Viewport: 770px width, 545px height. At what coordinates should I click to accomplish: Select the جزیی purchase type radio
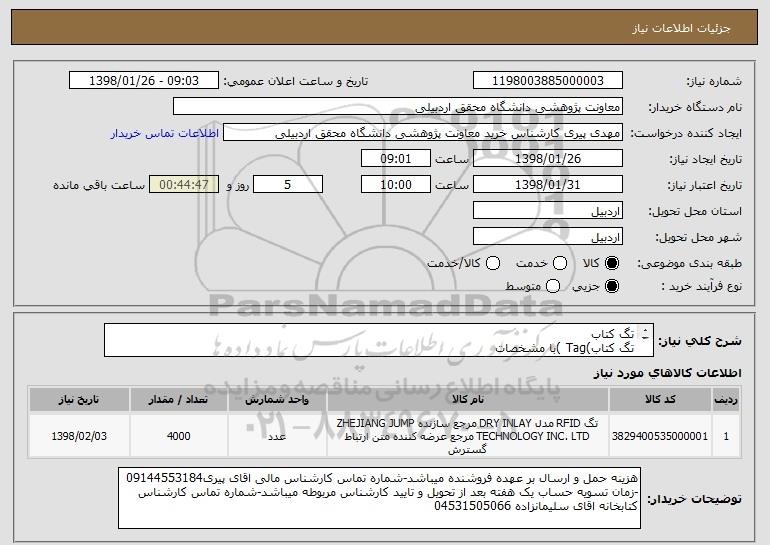(x=612, y=286)
